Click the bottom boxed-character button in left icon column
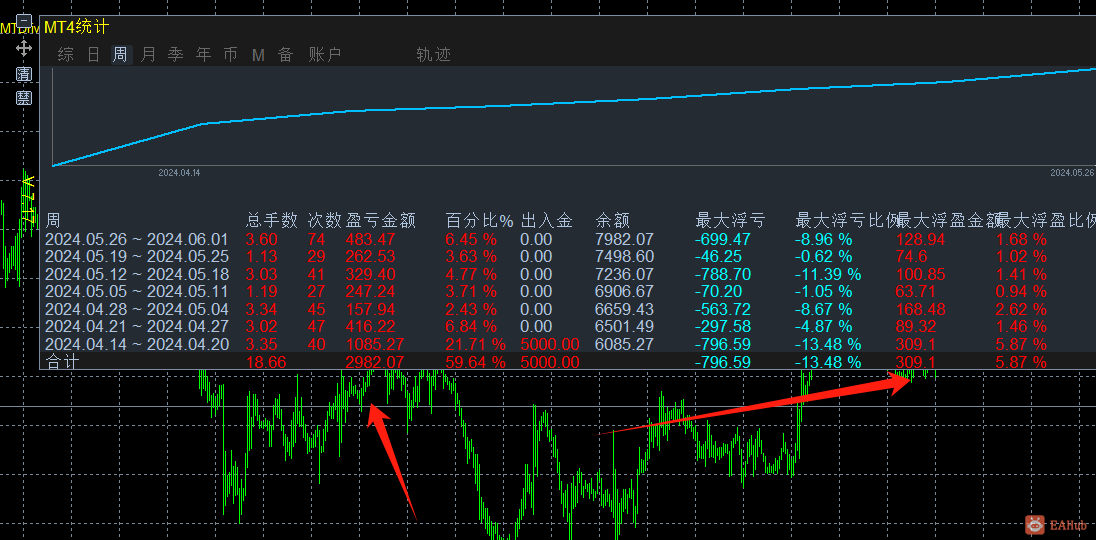Viewport: 1096px width, 540px height. [24, 97]
